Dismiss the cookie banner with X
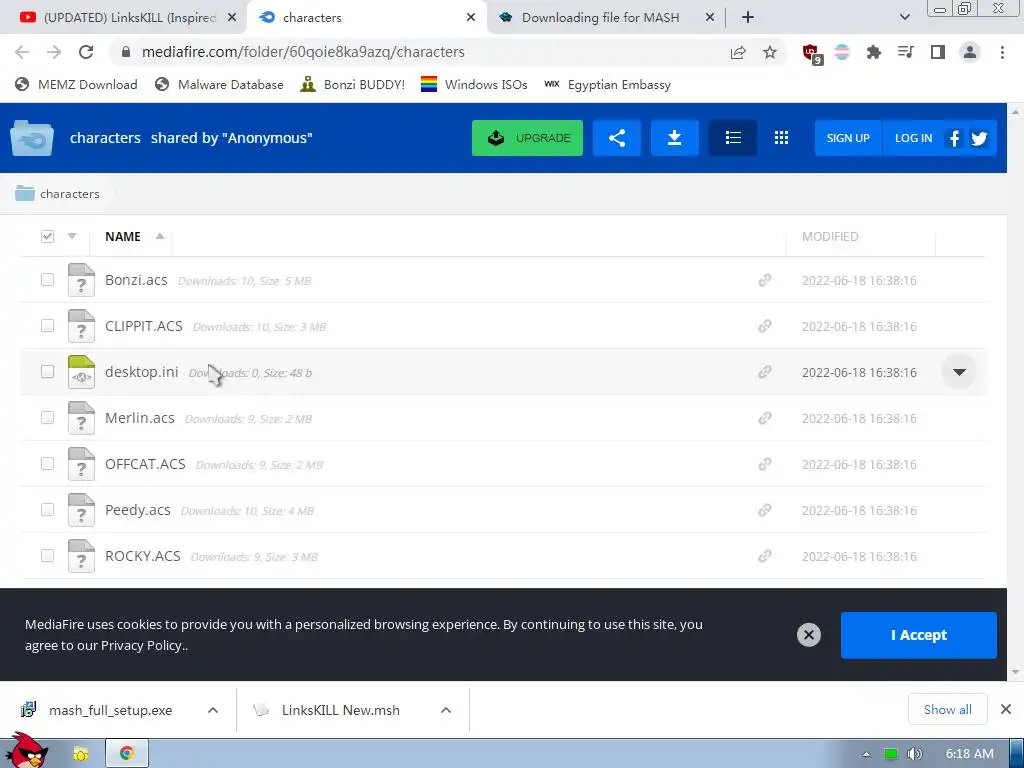This screenshot has width=1024, height=768. tap(808, 635)
